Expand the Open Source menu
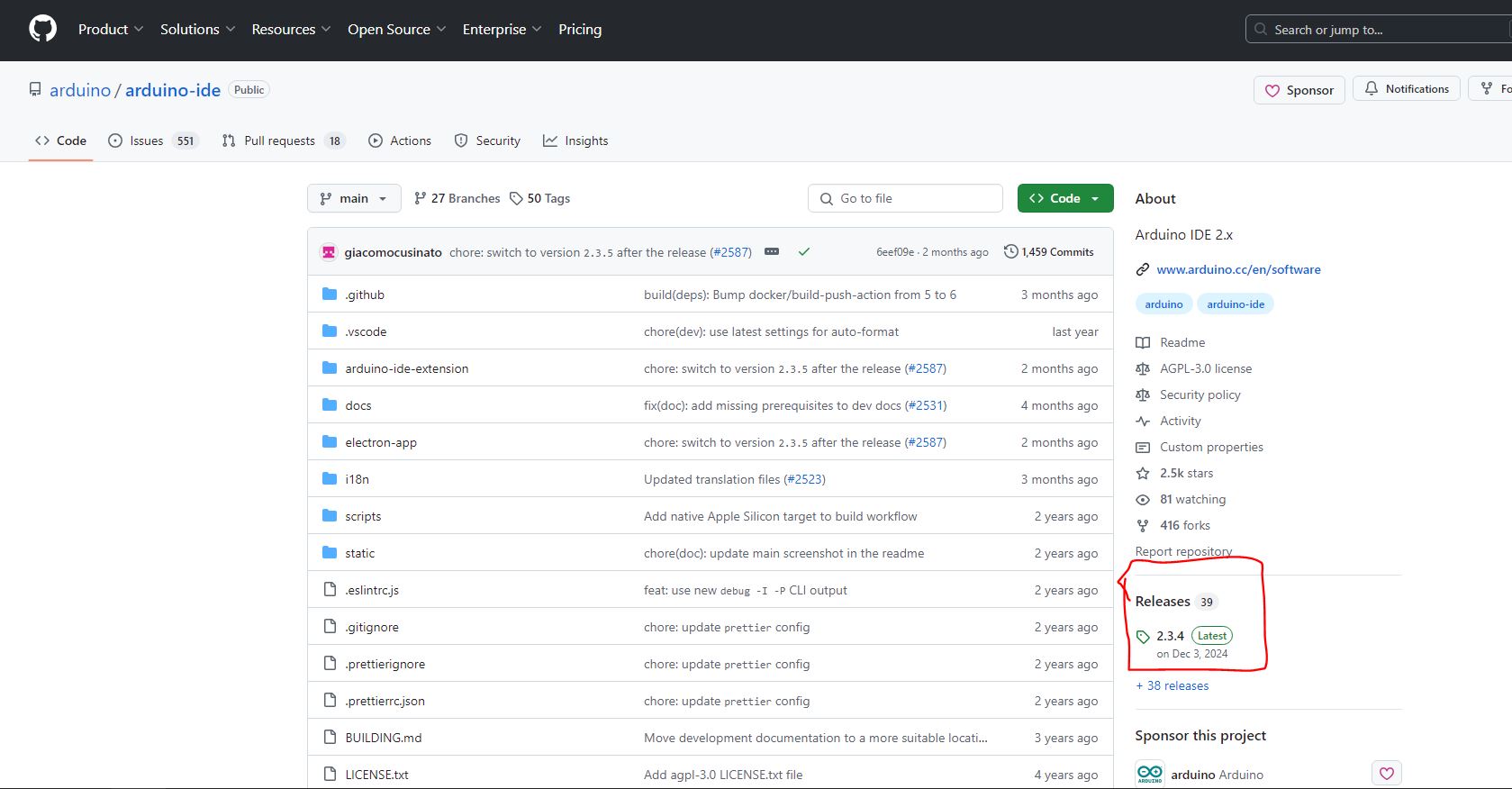Screen dimensions: 1512x789 pyautogui.click(x=397, y=29)
